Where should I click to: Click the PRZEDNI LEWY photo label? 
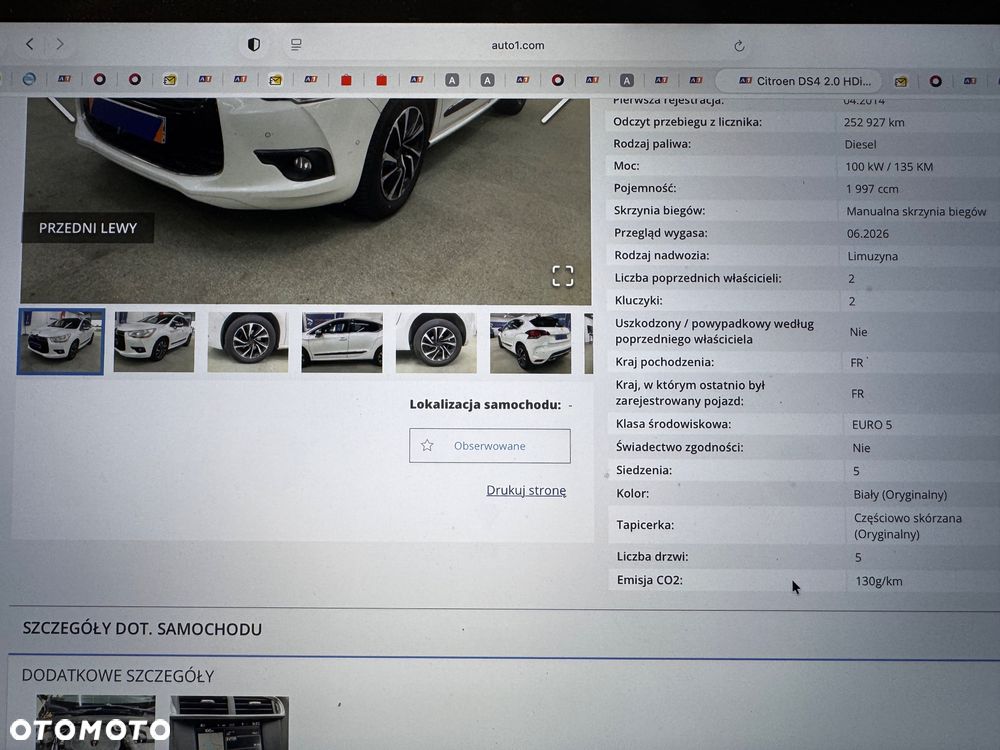pyautogui.click(x=88, y=228)
